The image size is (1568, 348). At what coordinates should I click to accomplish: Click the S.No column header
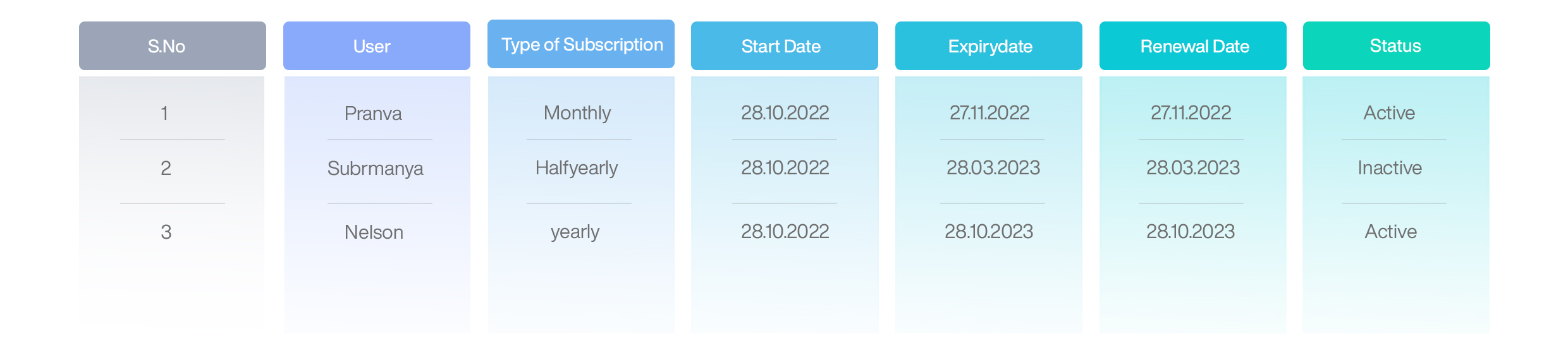[172, 46]
